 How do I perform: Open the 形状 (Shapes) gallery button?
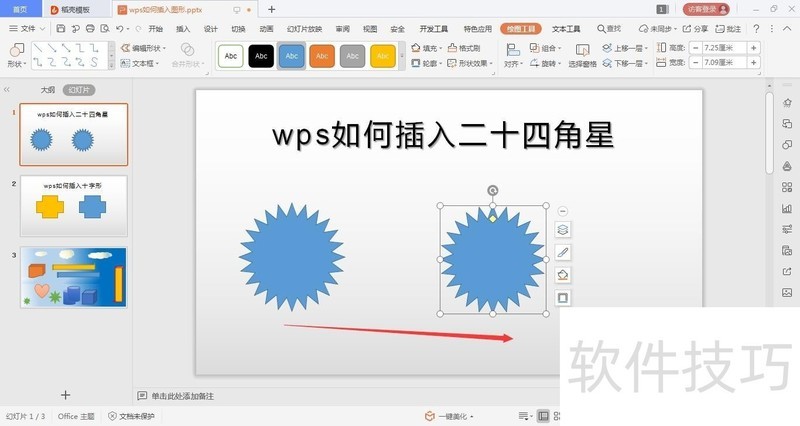16,55
